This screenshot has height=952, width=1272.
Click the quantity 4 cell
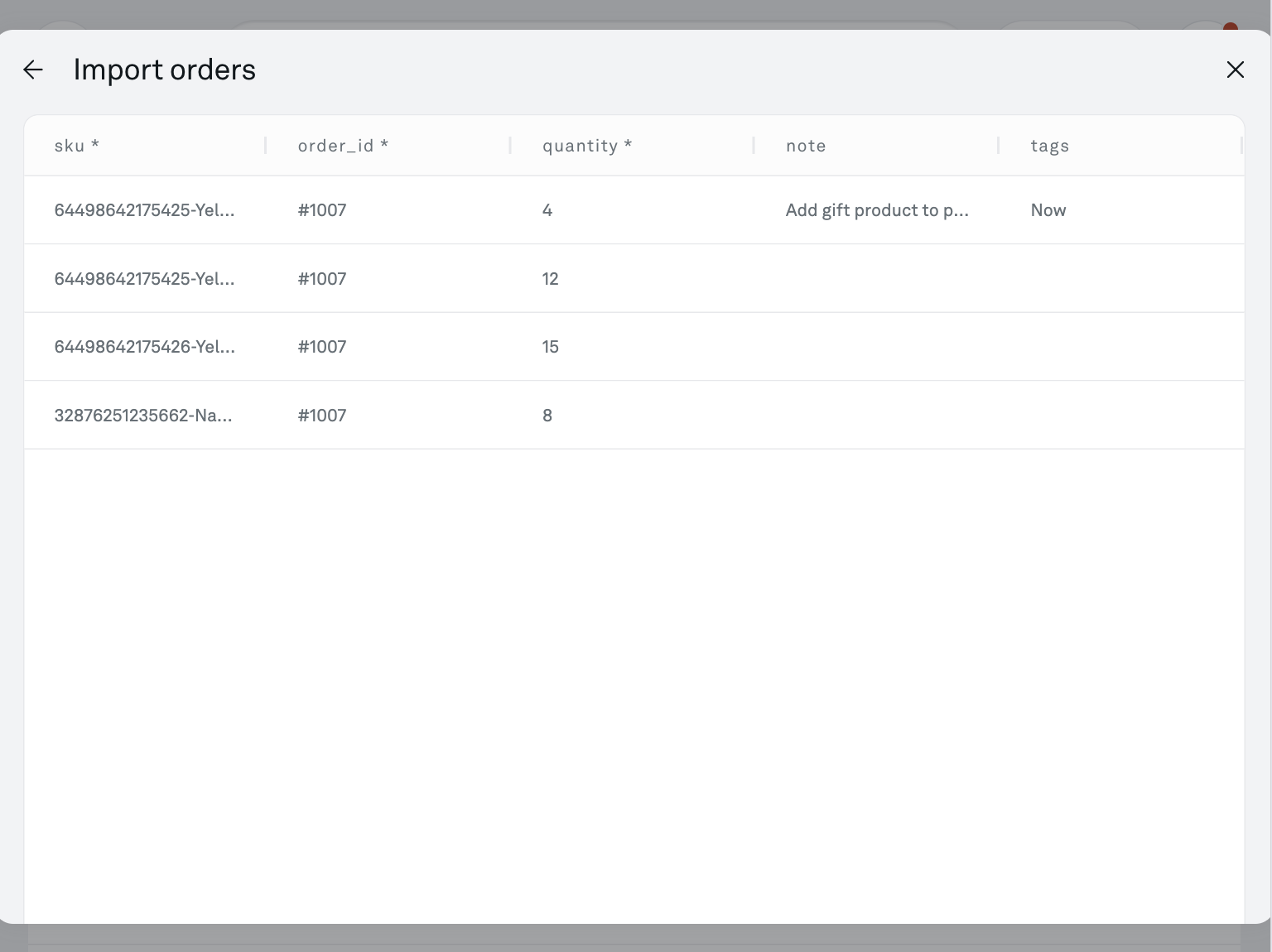[x=547, y=210]
